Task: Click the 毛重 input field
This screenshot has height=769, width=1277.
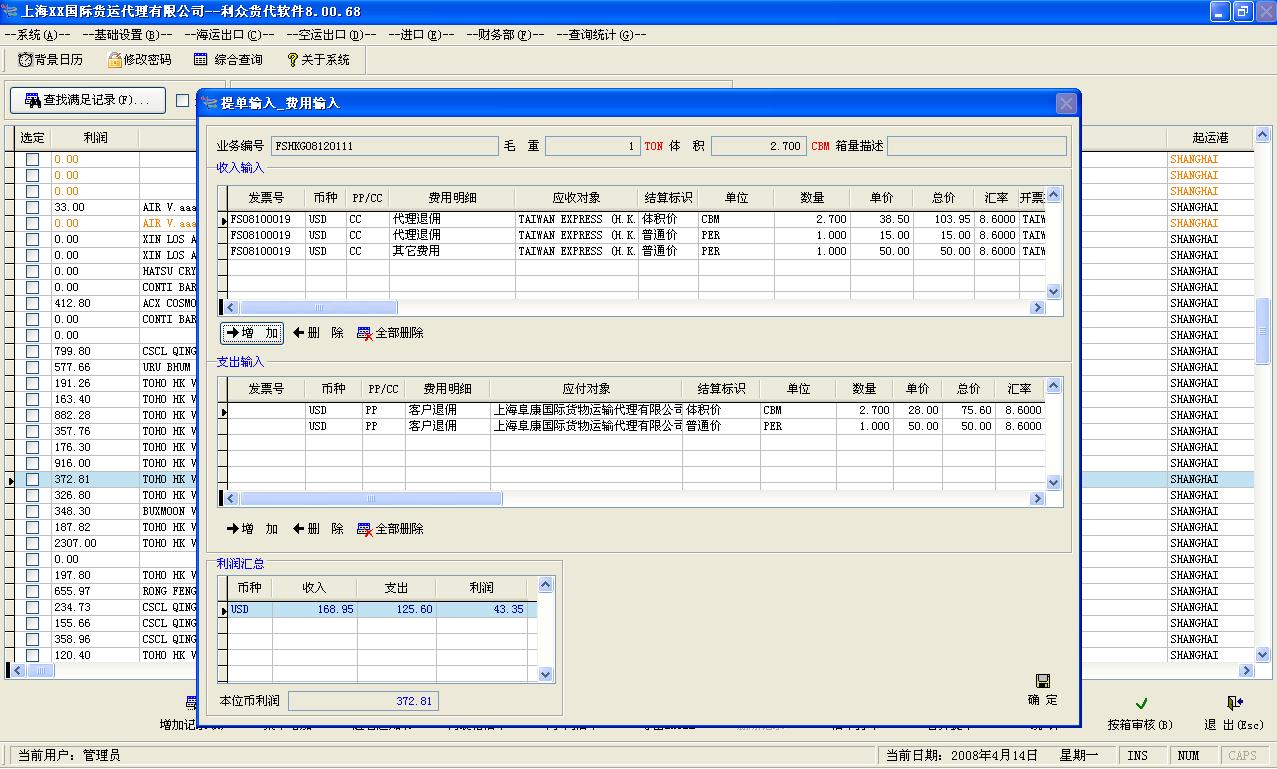Action: pos(593,146)
